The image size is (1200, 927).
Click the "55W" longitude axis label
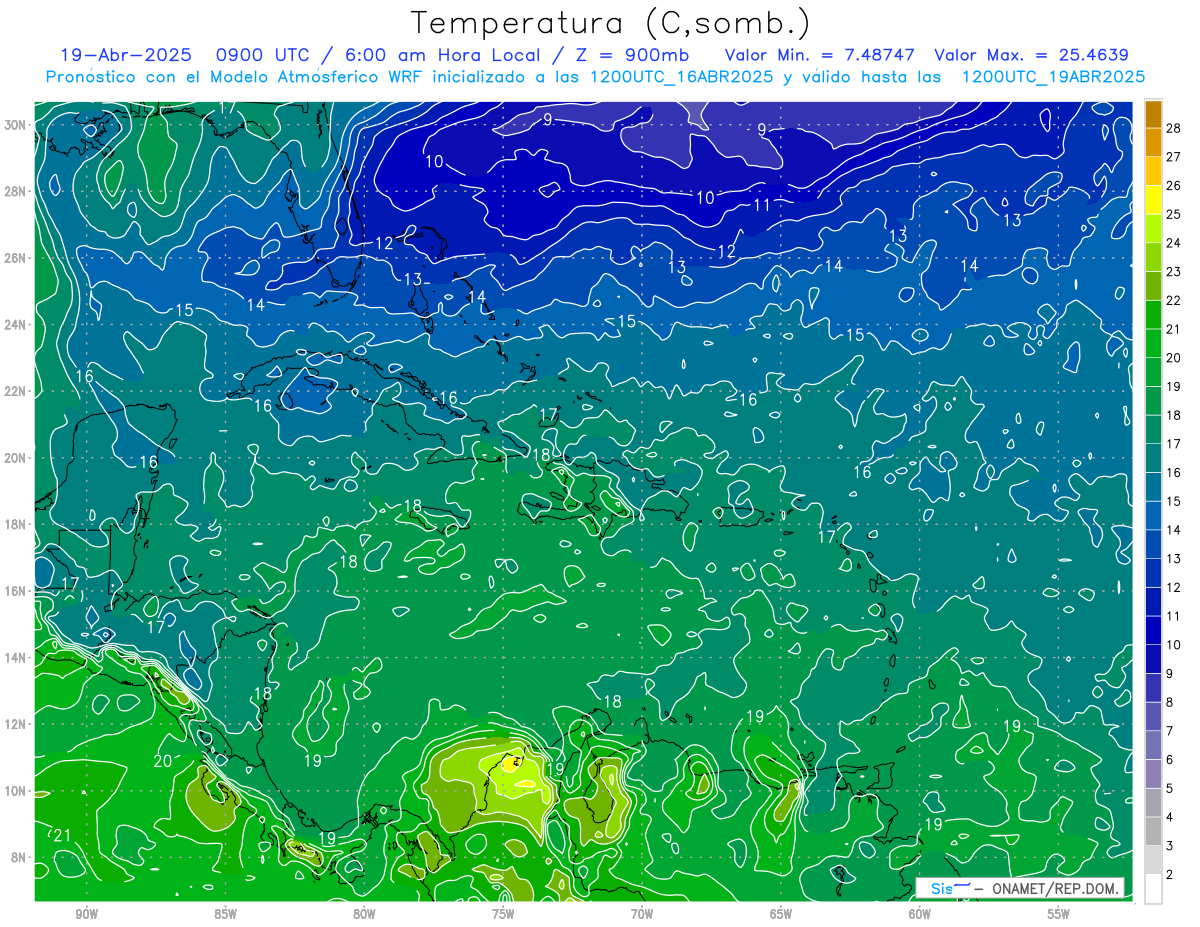[1059, 914]
